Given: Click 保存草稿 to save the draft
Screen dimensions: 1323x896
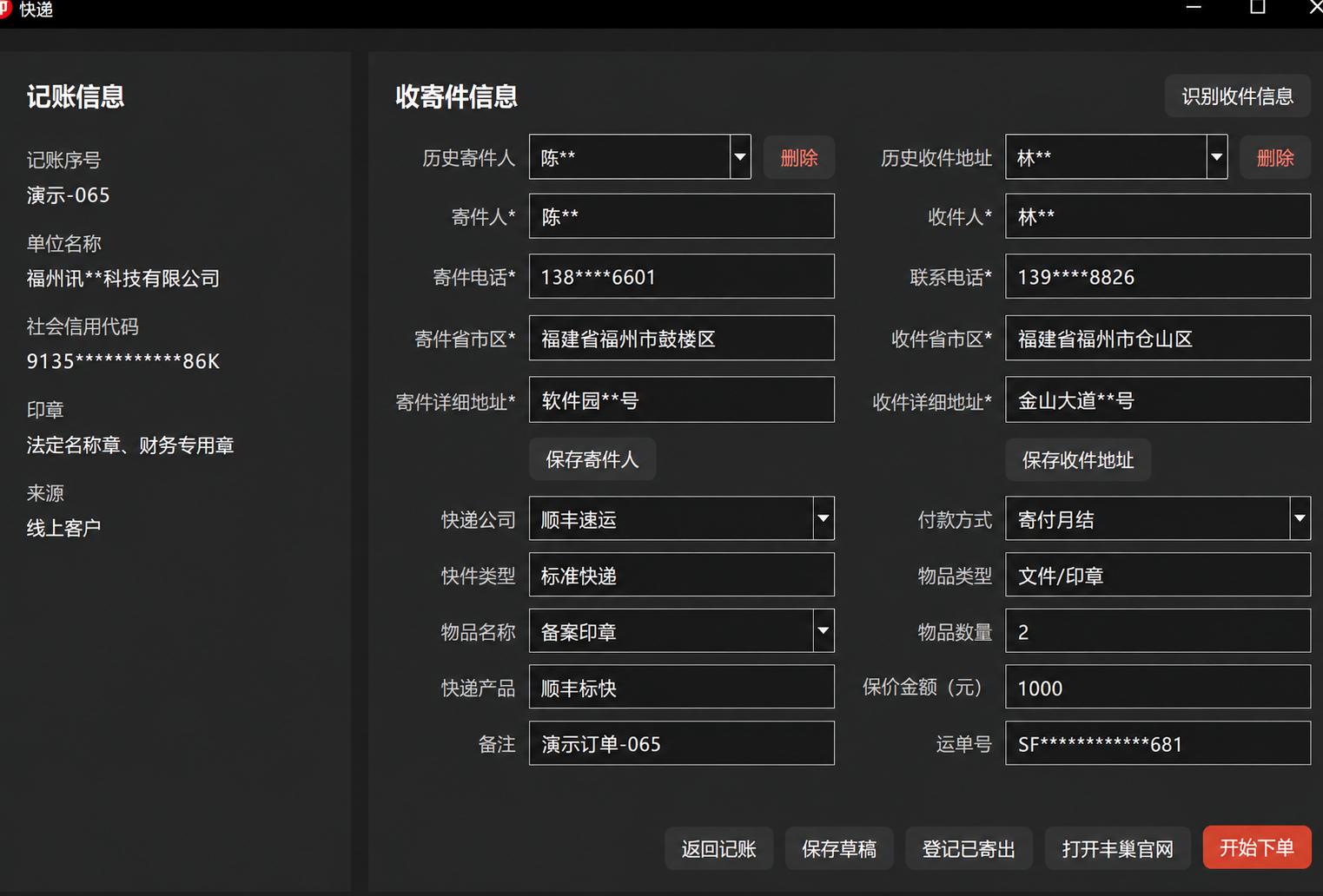Looking at the screenshot, I should click(x=839, y=848).
